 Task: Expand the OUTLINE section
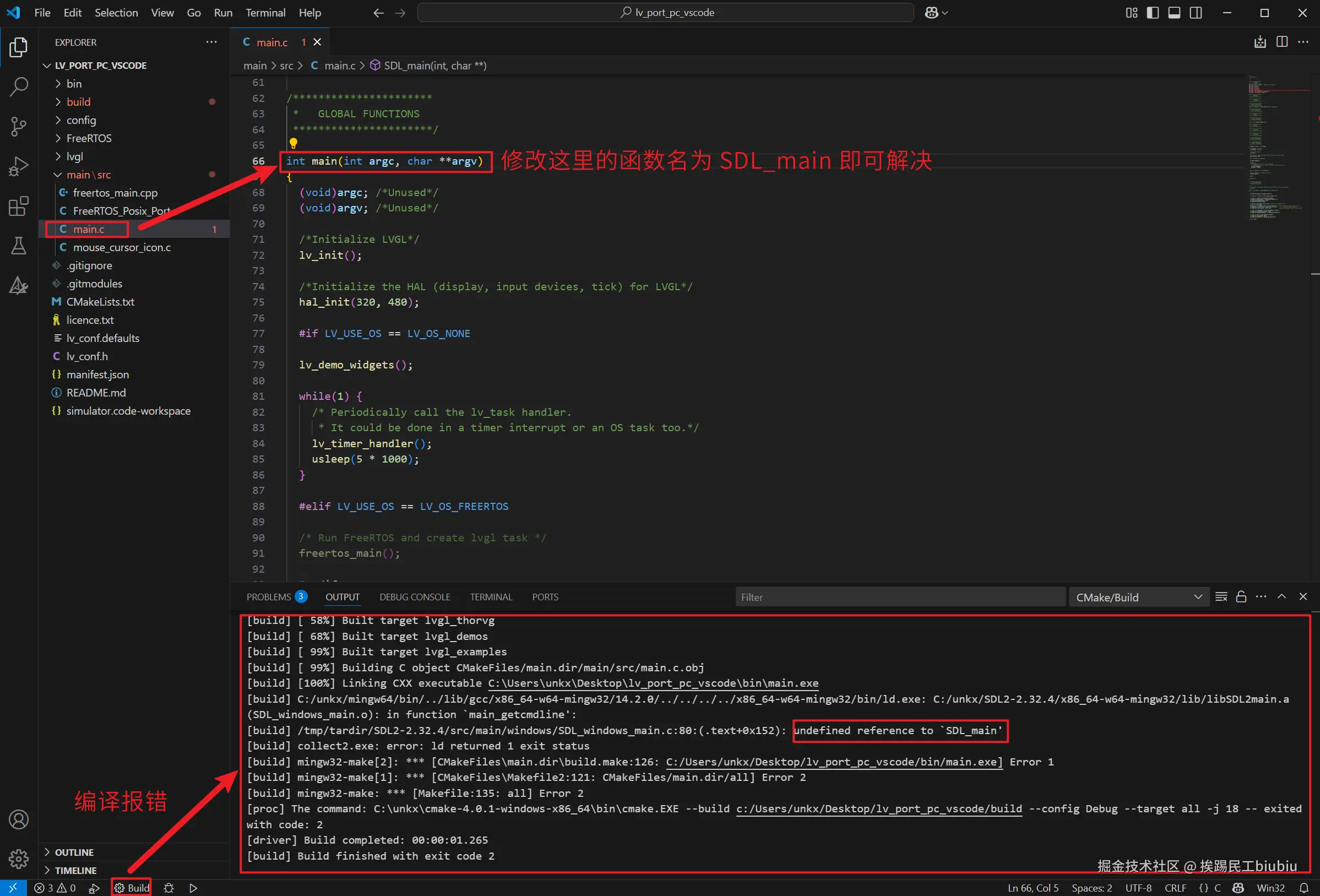(74, 852)
